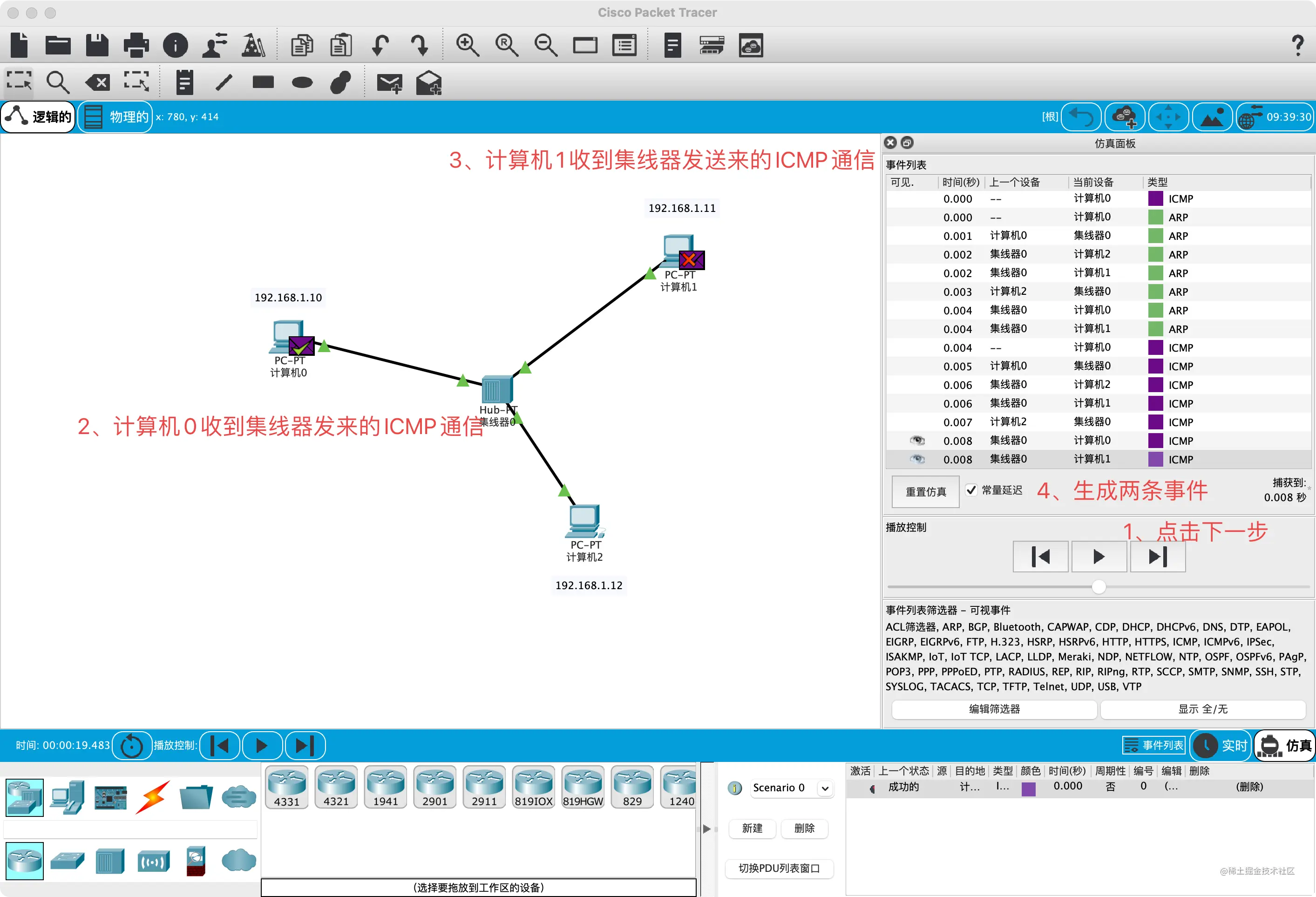Click the set background image icon
This screenshot has width=1316, height=897.
pos(1212,116)
